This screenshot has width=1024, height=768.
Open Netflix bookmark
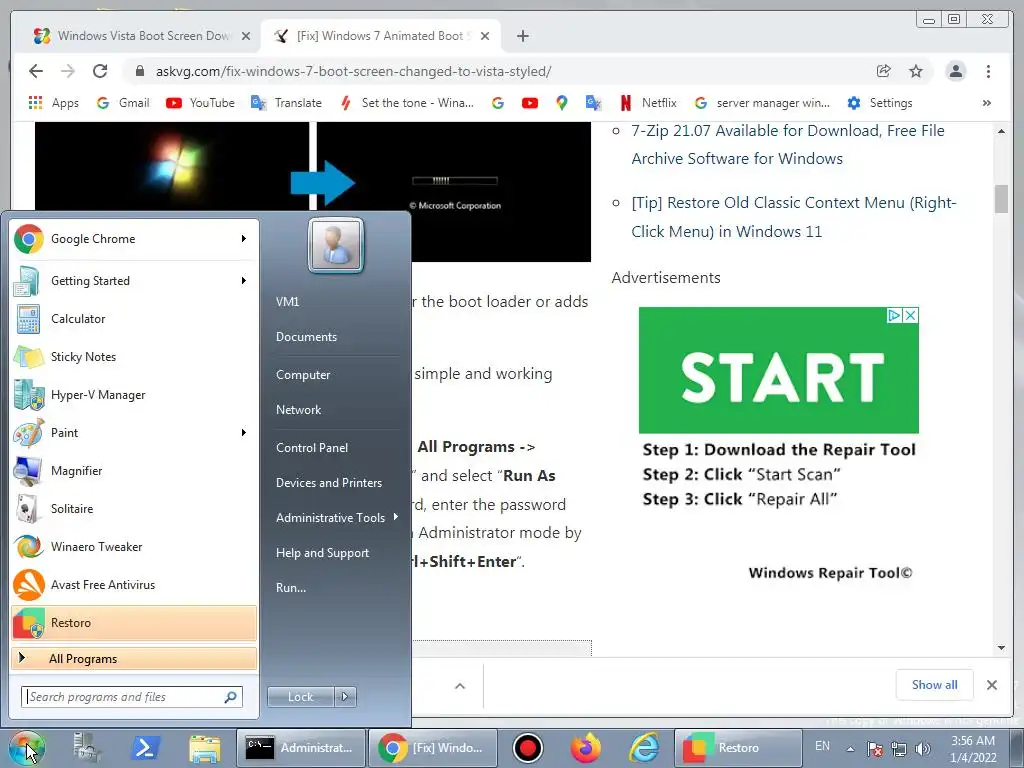click(x=648, y=103)
